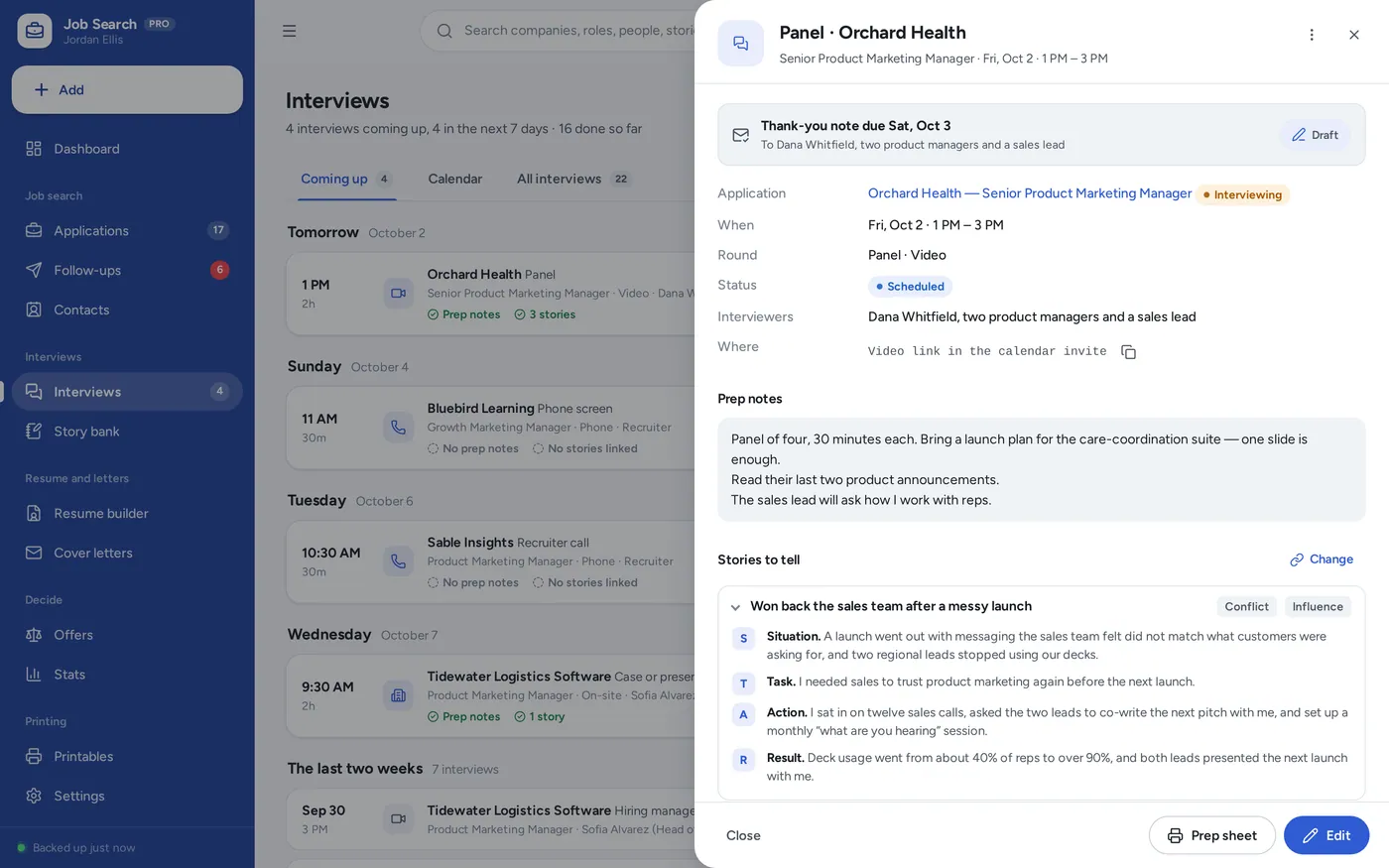The image size is (1389, 868).
Task: Collapse the 'Won back the sales team' story
Action: (x=735, y=607)
